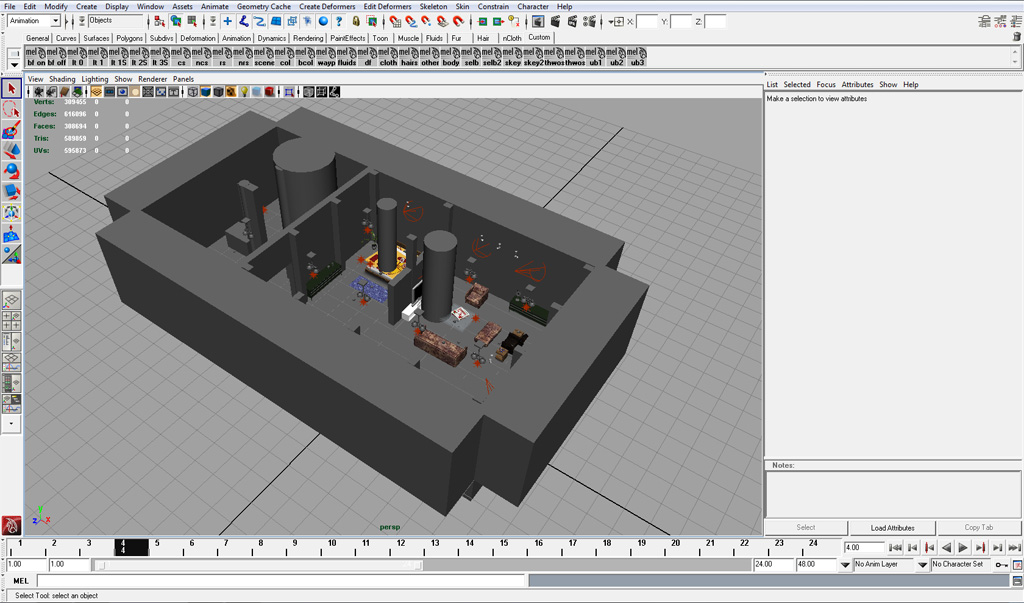1024x603 pixels.
Task: Click the snap to grids magnet icon
Action: [x=395, y=22]
